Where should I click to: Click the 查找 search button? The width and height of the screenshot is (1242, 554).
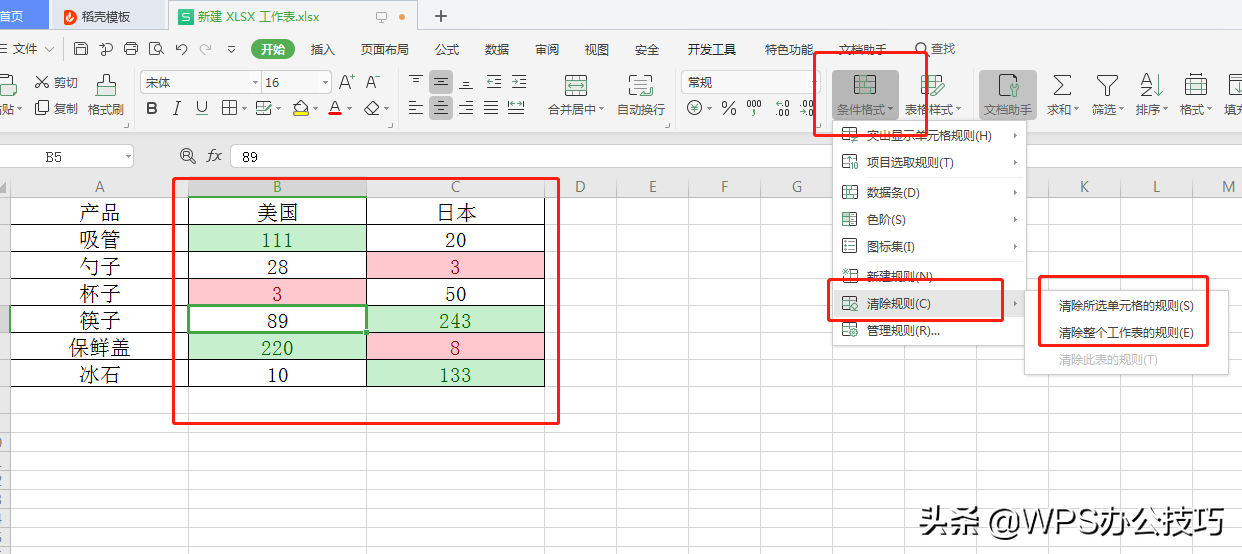pyautogui.click(x=935, y=49)
